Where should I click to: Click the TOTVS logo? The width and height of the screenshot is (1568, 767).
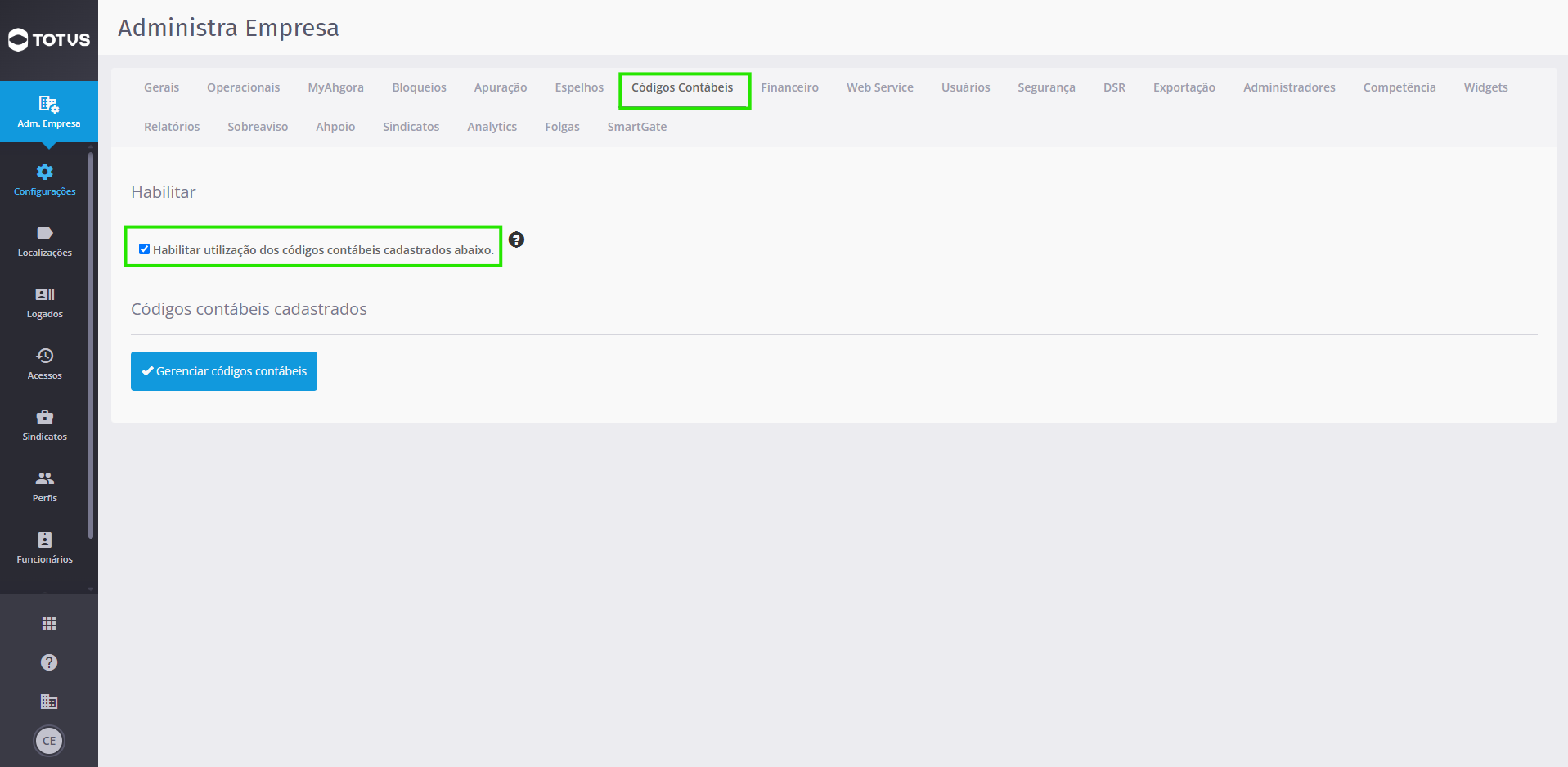pos(49,39)
